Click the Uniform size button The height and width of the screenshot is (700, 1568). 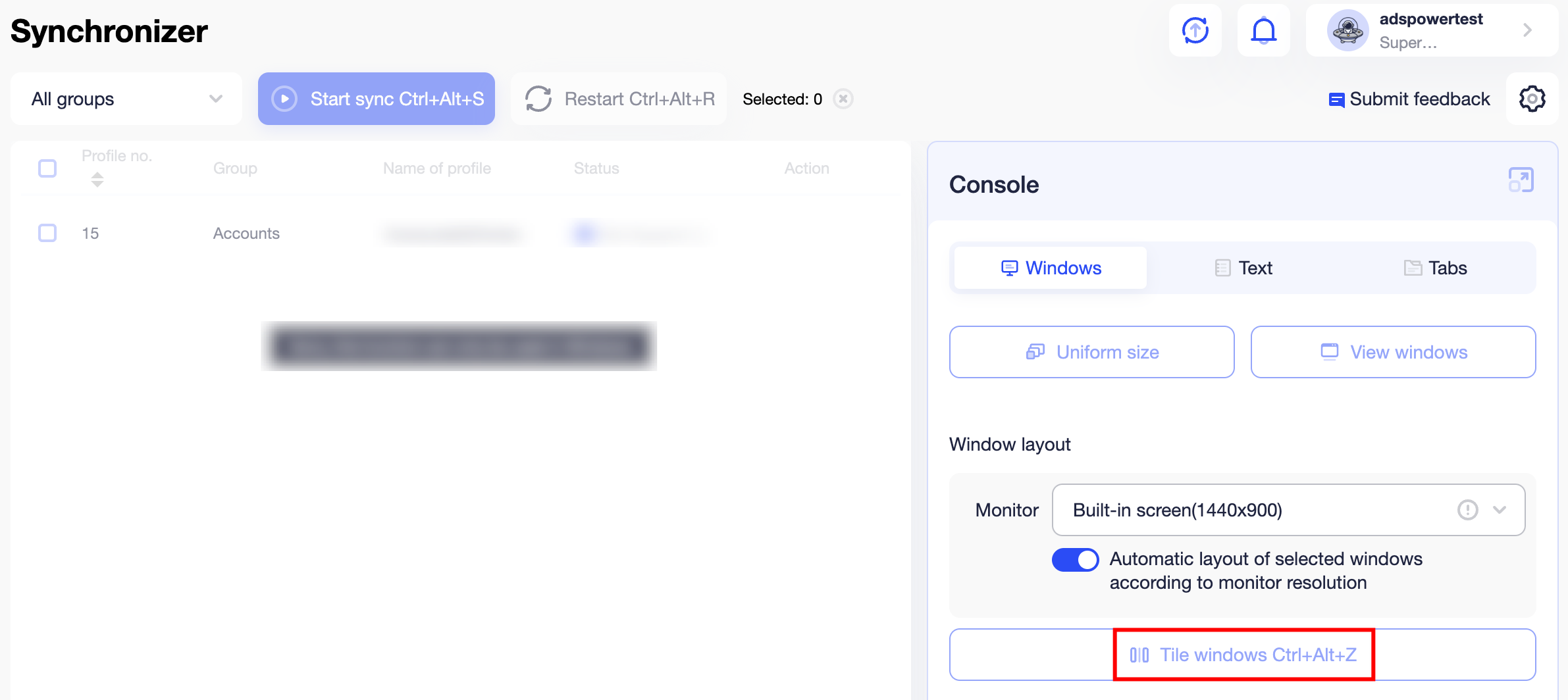1091,352
